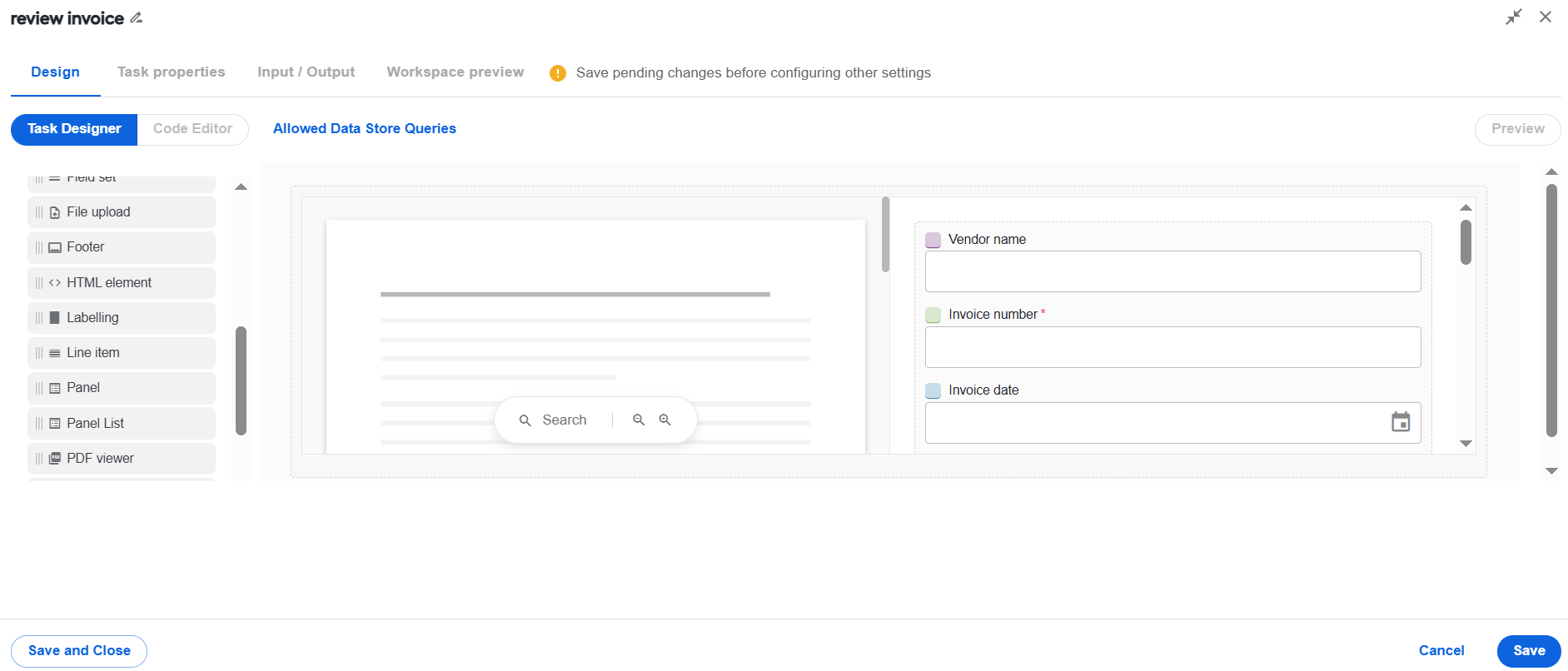This screenshot has width=1568, height=671.
Task: Click the File upload component icon
Action: tap(55, 212)
